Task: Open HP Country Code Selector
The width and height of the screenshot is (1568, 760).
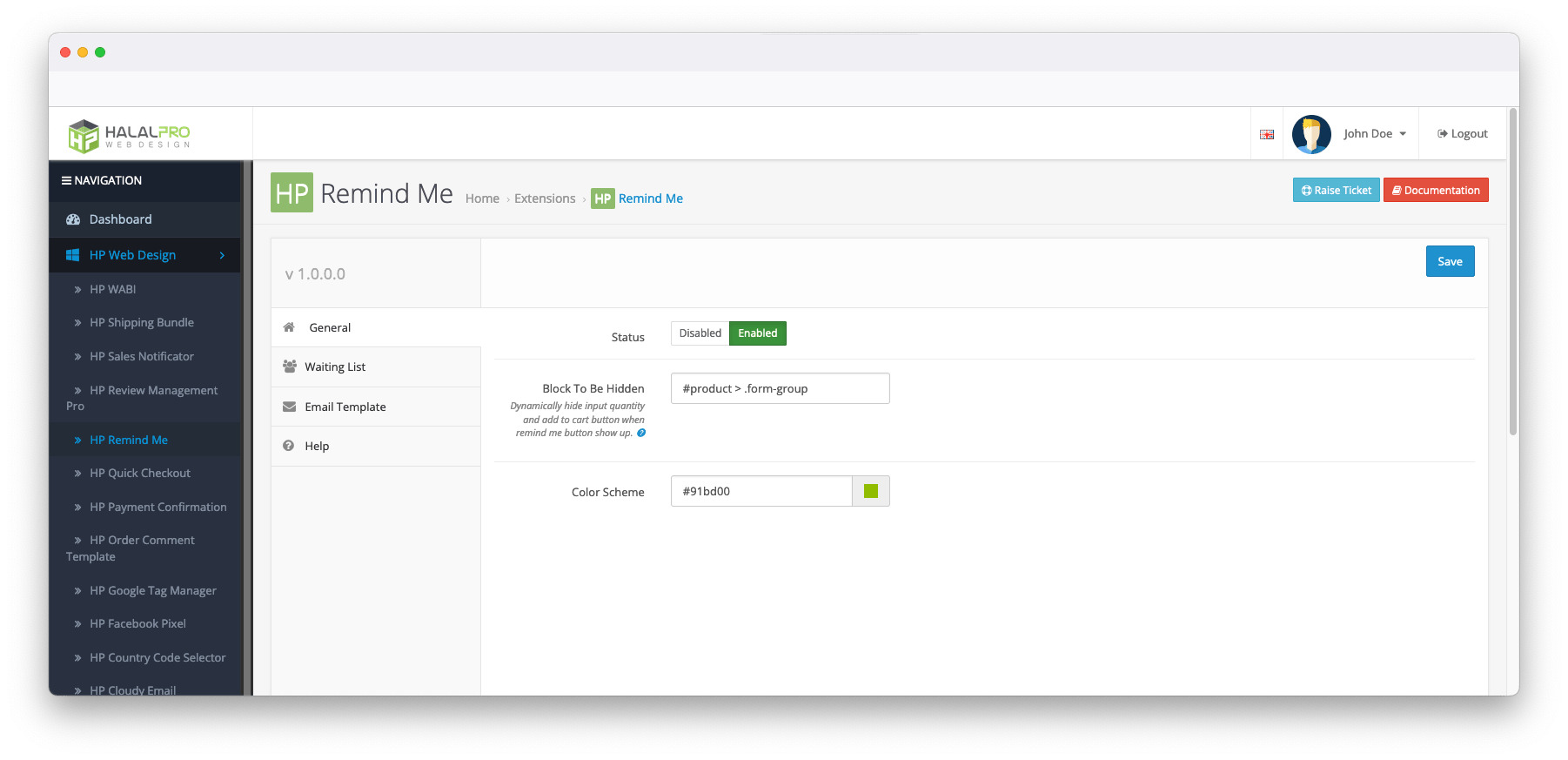Action: click(144, 658)
